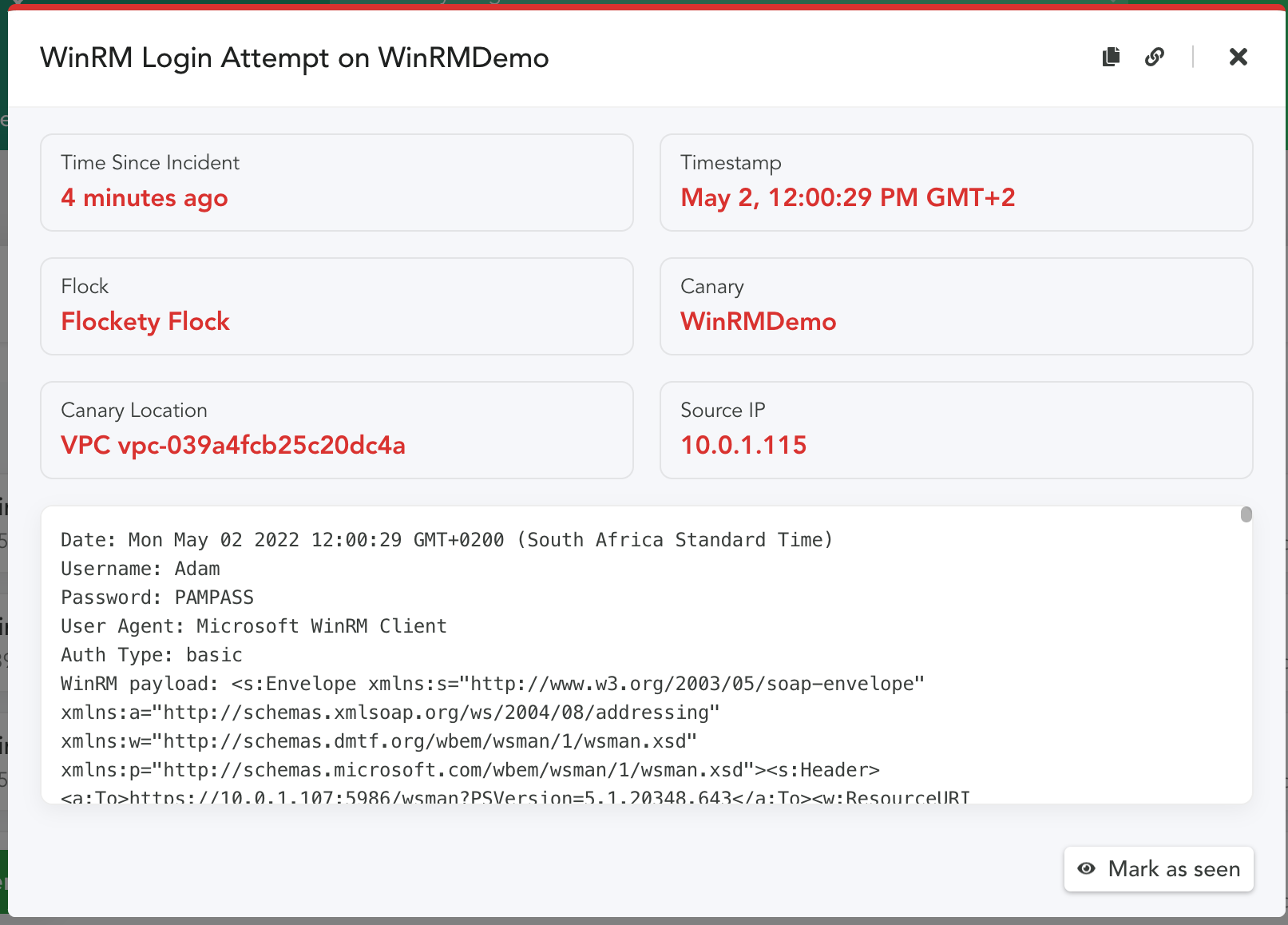
Task: Click the dialog title 'WinRM Login Attempt on WinRMDemo'
Action: coord(295,58)
